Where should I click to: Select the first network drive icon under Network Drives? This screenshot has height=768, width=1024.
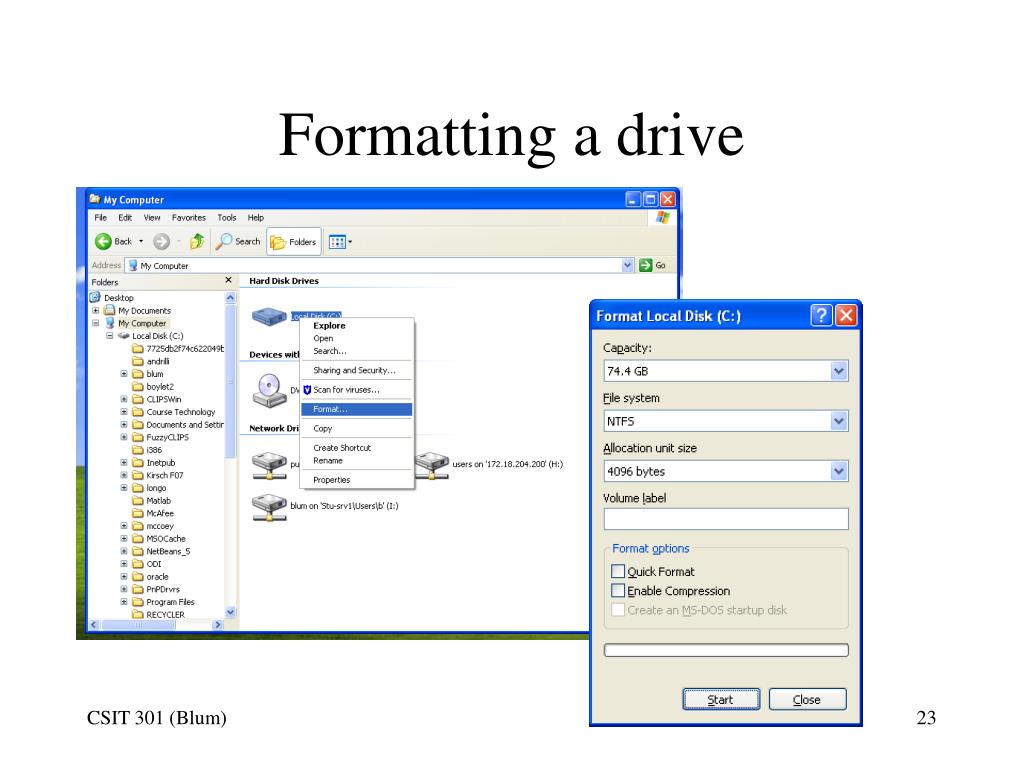click(270, 466)
